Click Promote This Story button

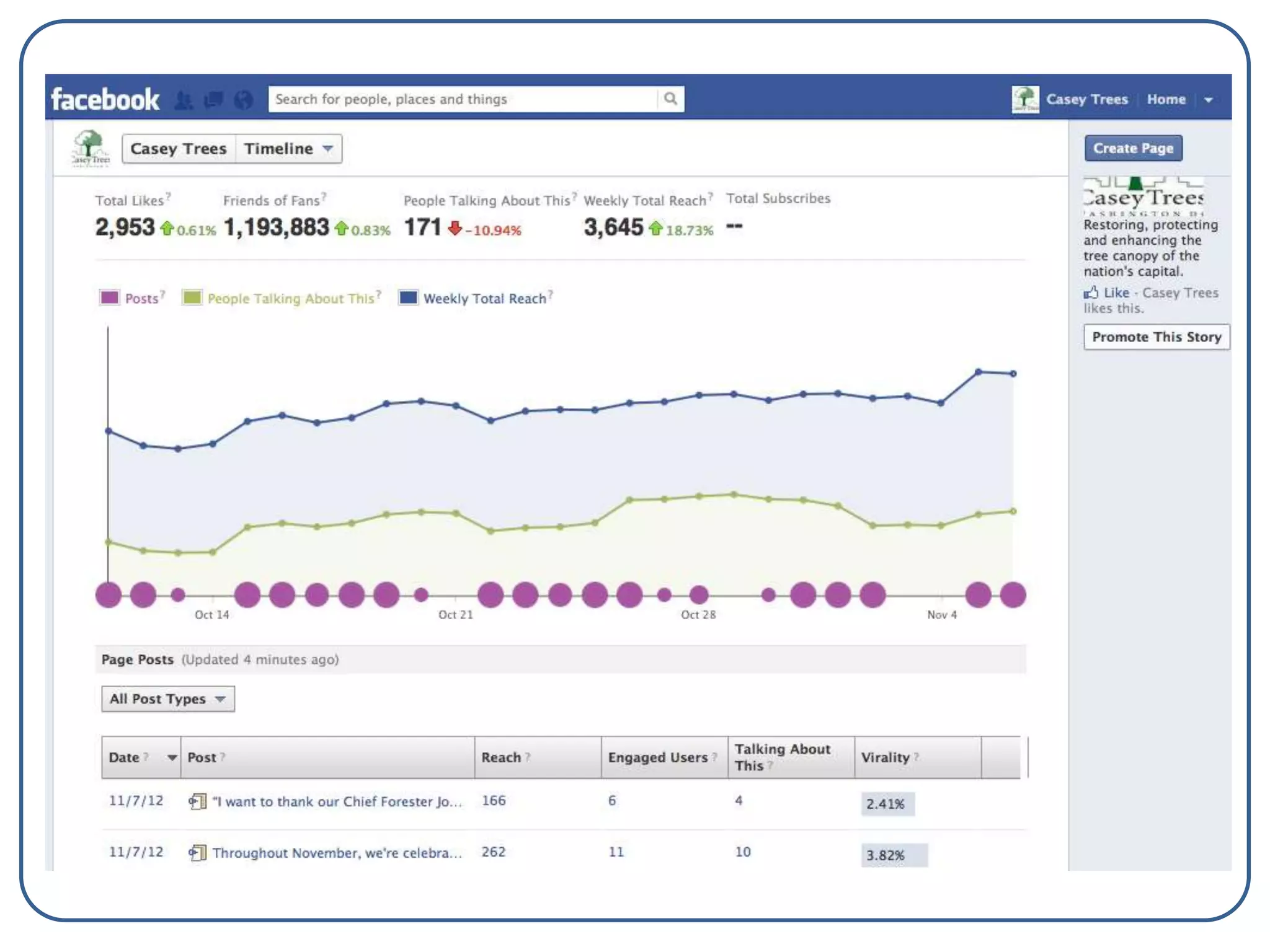pos(1156,337)
